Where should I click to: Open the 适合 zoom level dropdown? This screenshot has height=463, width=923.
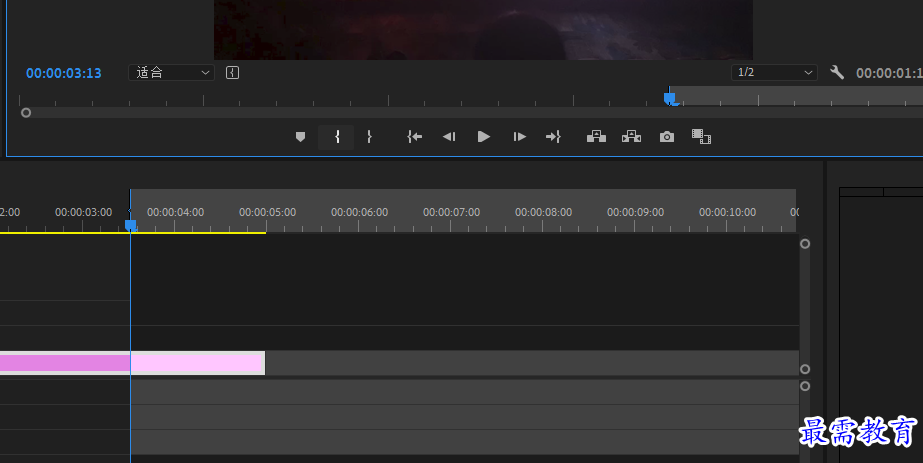171,72
